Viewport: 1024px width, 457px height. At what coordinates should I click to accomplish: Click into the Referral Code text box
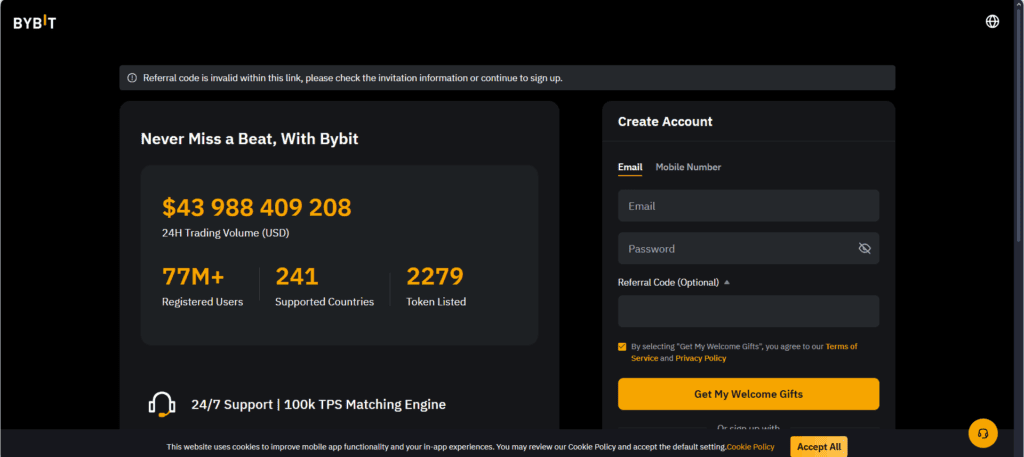pos(748,311)
